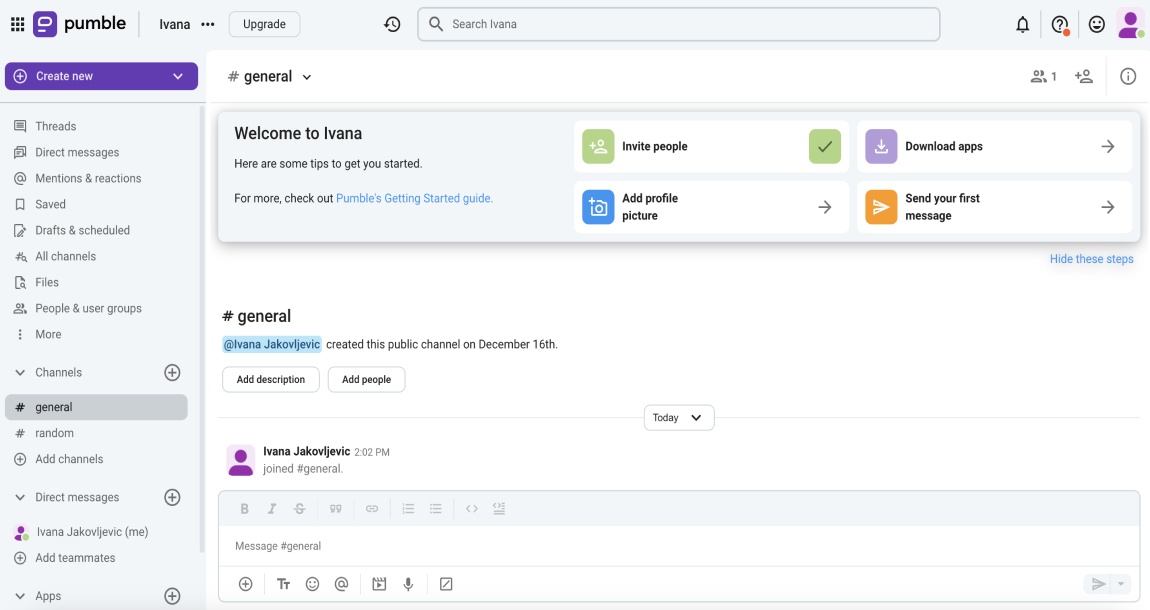Click the Upgrade button
This screenshot has height=610, width=1150.
264,24
